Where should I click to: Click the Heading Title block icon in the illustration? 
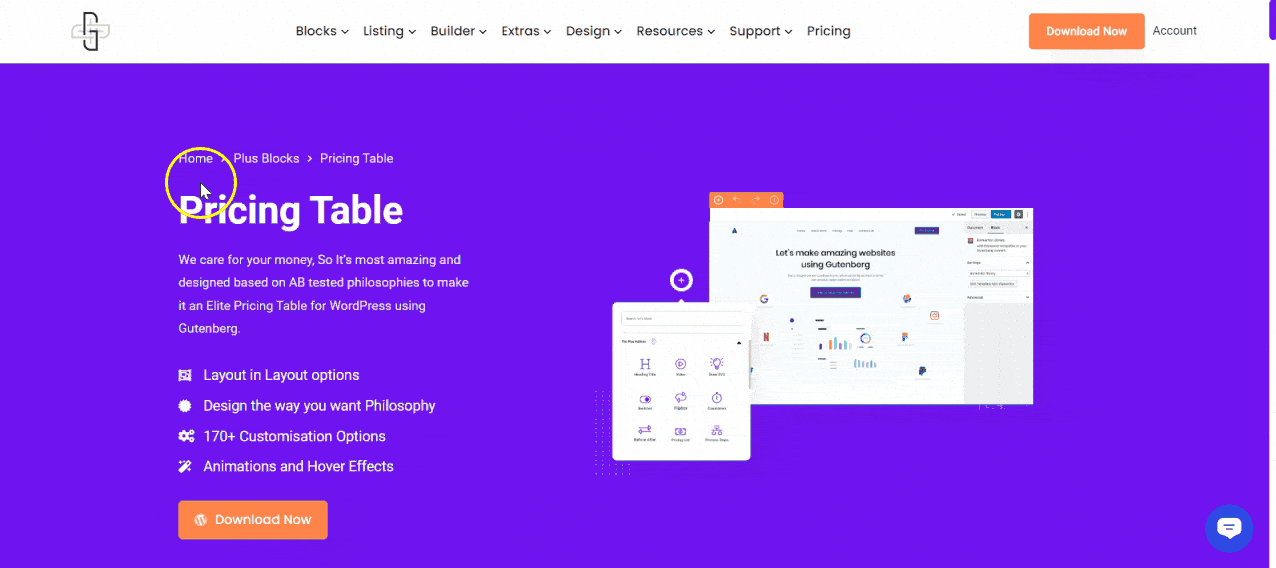[x=645, y=364]
